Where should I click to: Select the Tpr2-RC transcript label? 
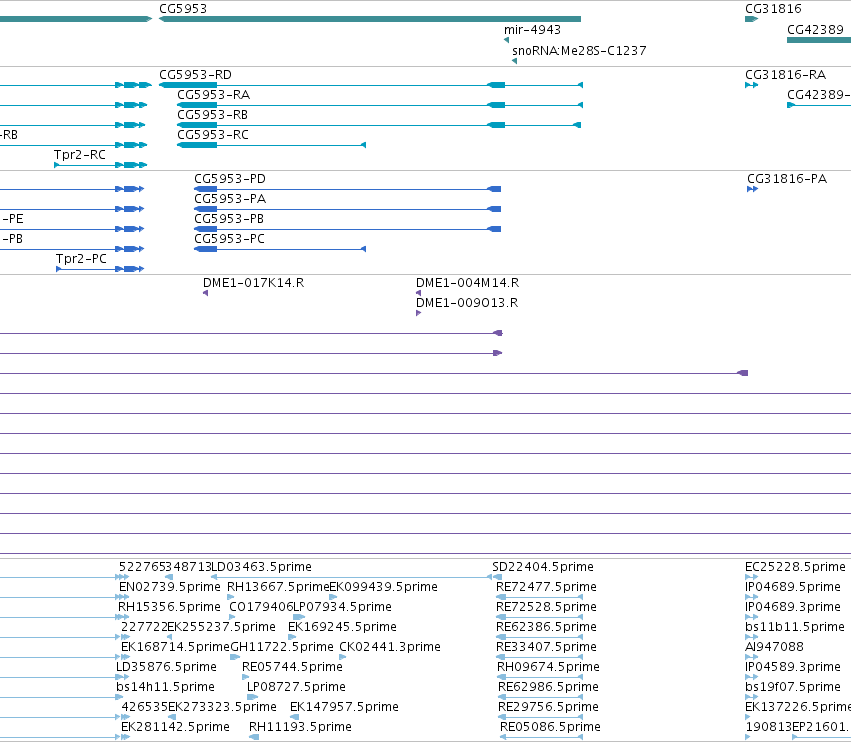(x=80, y=155)
